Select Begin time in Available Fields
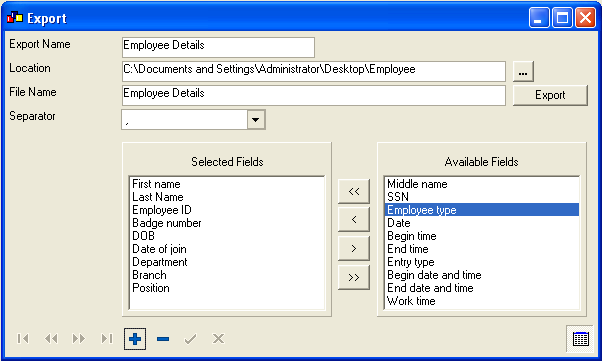 pos(481,236)
